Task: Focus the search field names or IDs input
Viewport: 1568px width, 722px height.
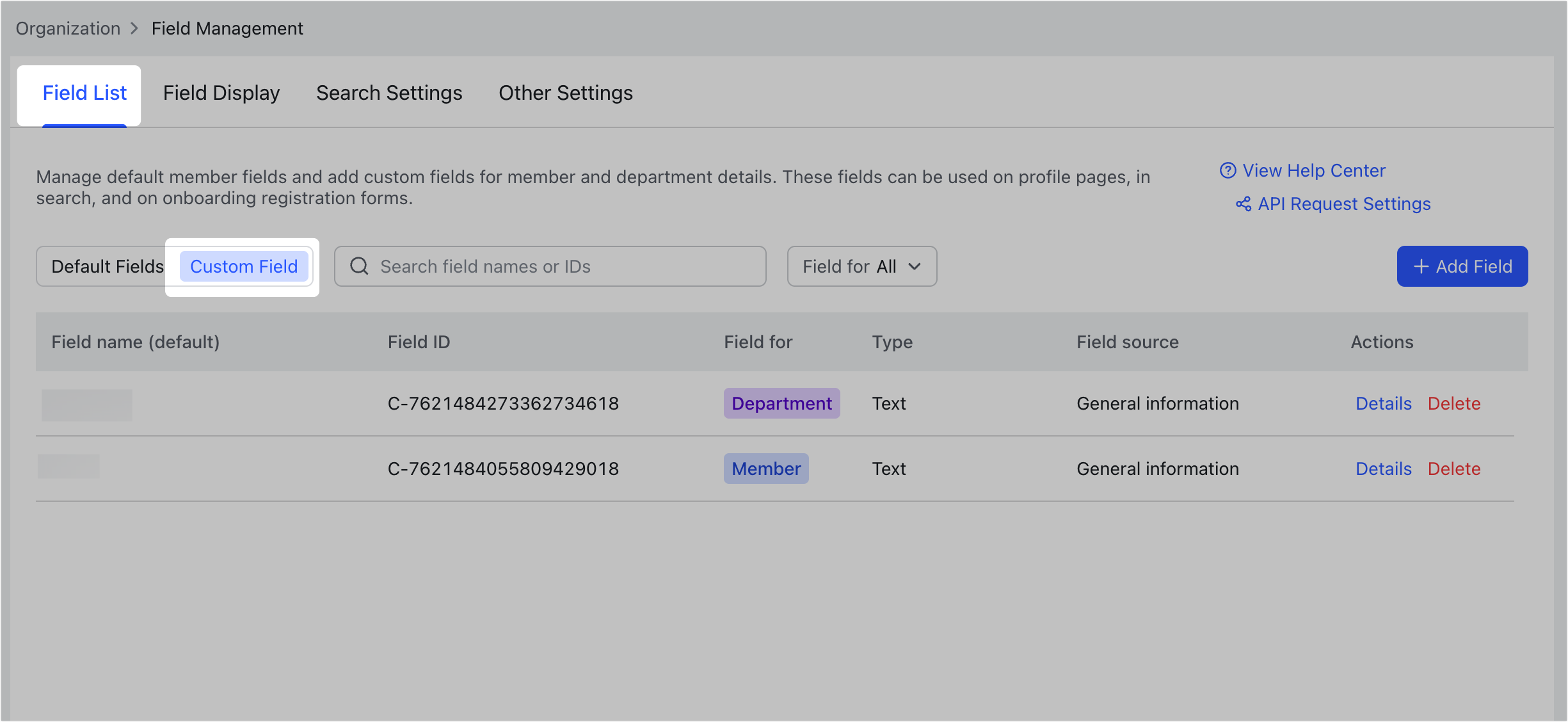Action: click(x=550, y=266)
